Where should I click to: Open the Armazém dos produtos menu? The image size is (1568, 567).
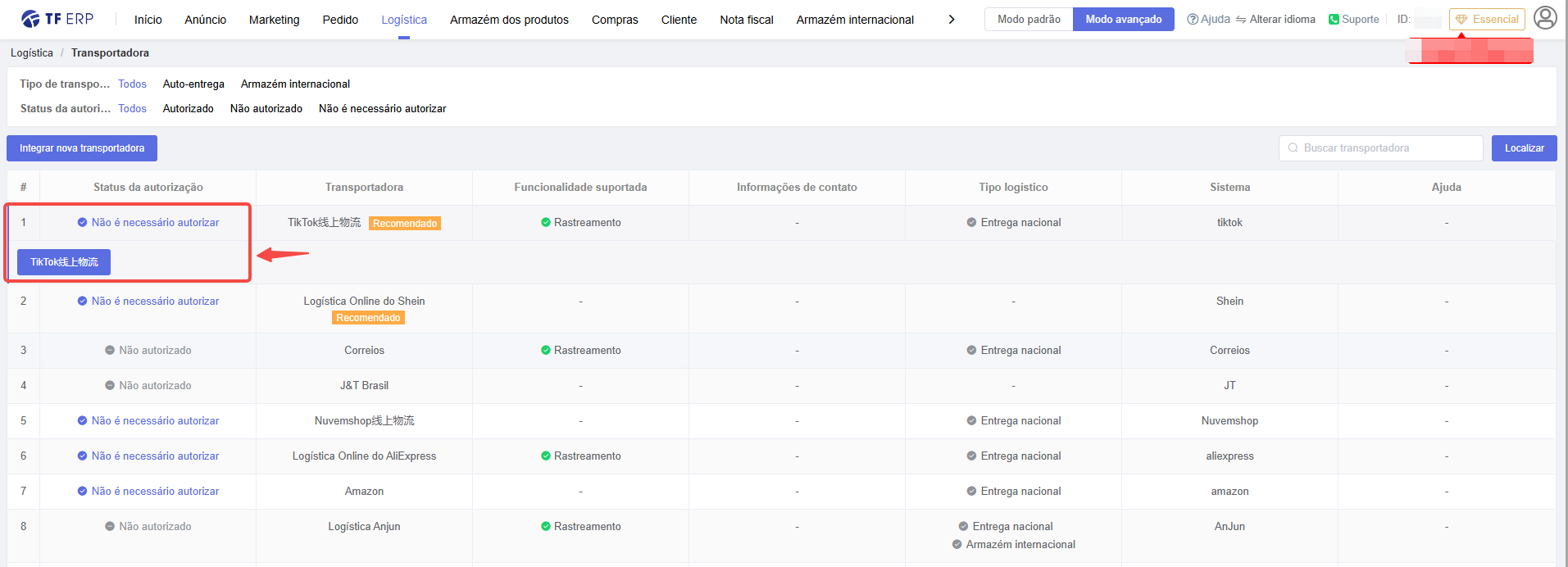(509, 20)
